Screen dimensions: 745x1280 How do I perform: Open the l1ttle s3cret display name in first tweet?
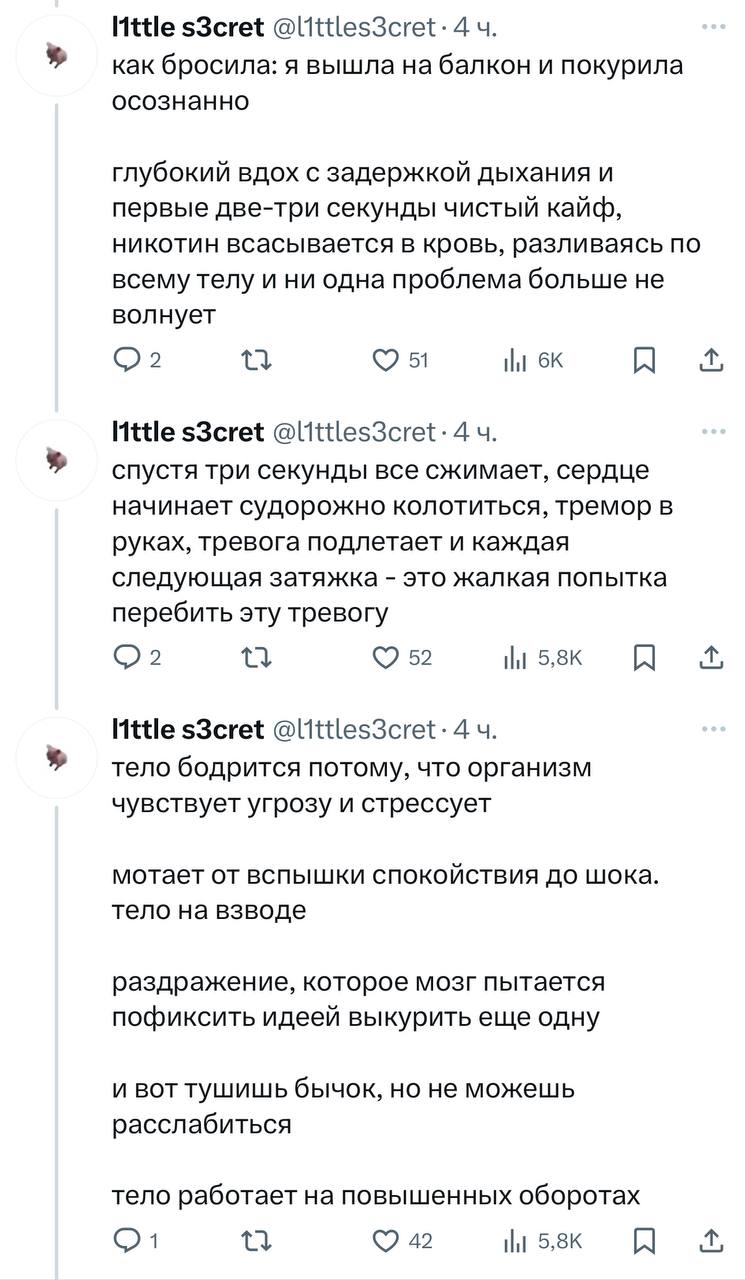coord(188,30)
